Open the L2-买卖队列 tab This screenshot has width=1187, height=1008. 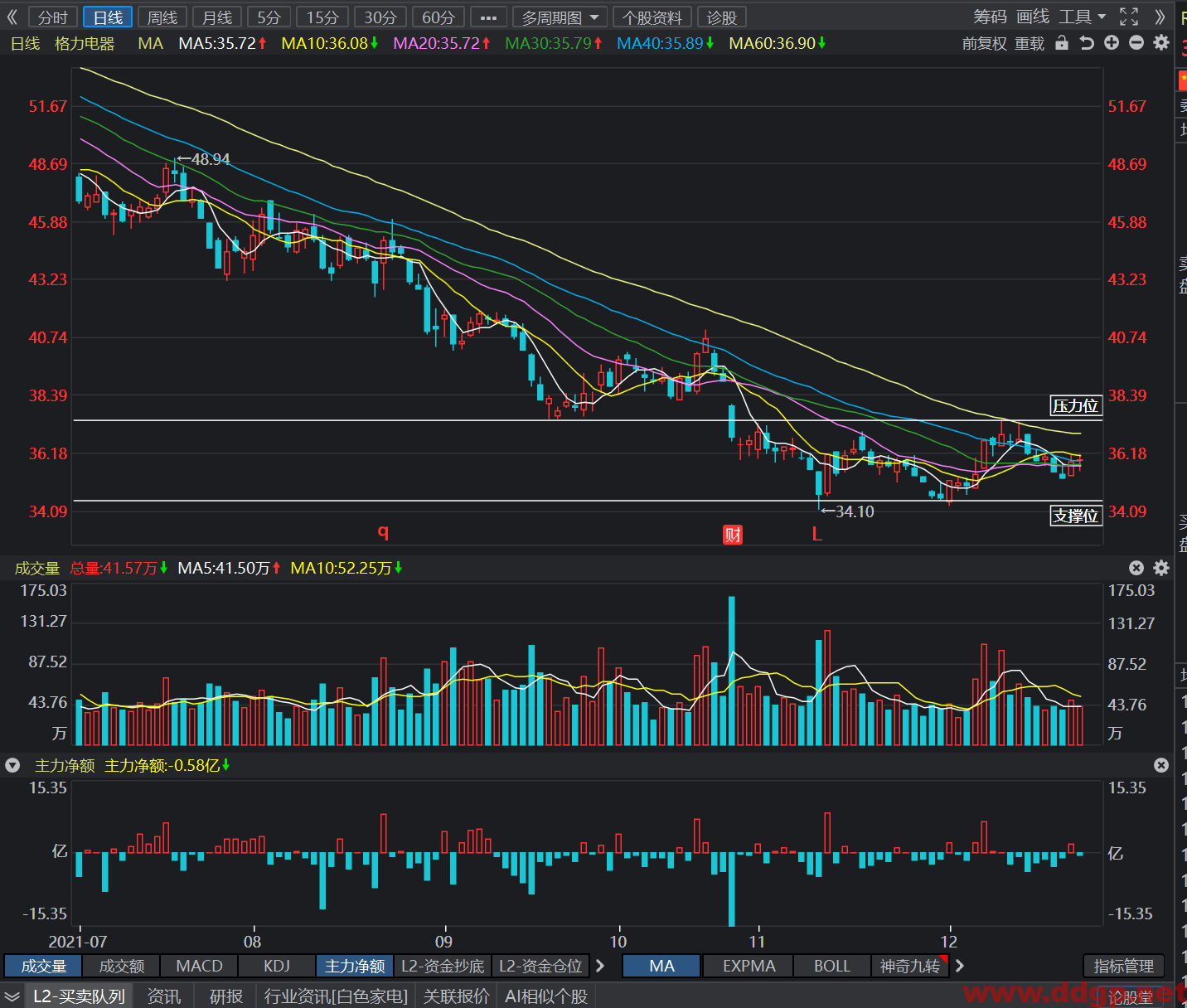79,996
